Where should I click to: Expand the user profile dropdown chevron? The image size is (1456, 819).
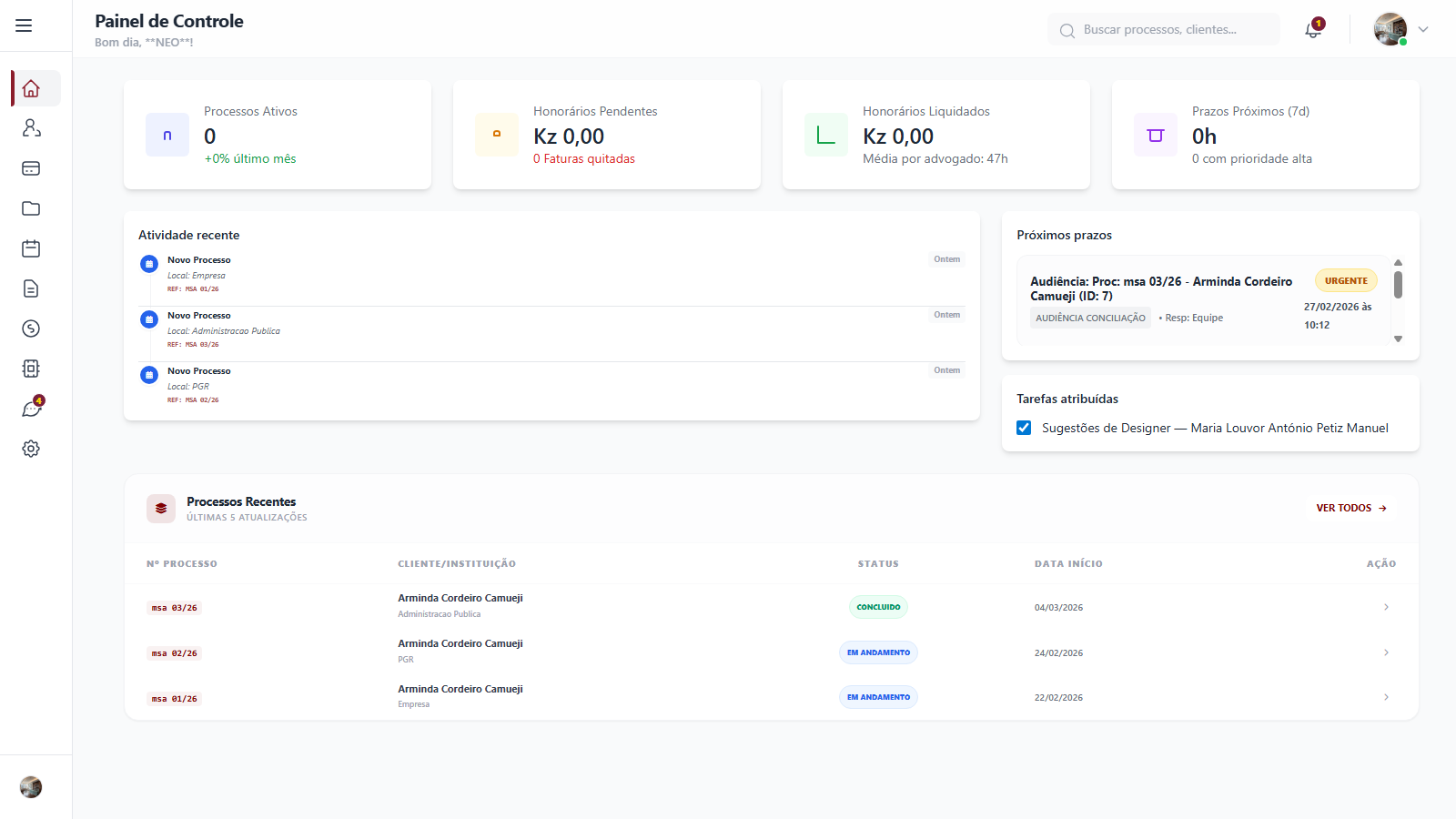pos(1423,29)
